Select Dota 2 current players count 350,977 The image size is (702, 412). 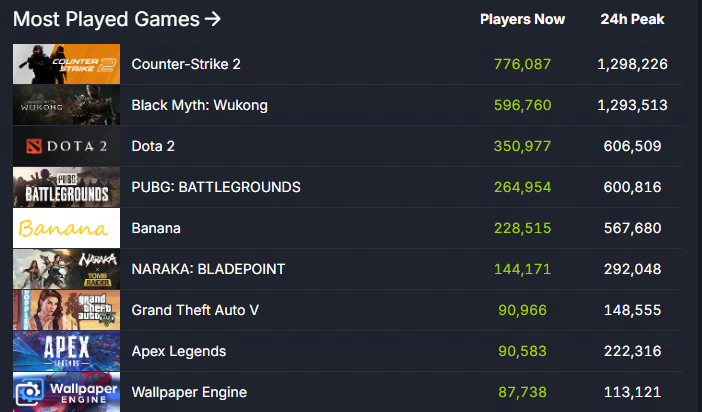(522, 146)
